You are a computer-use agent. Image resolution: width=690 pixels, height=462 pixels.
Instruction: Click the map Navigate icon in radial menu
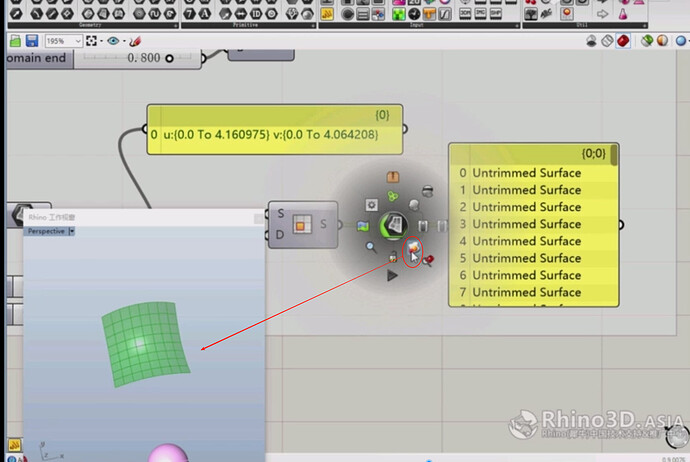(x=363, y=226)
